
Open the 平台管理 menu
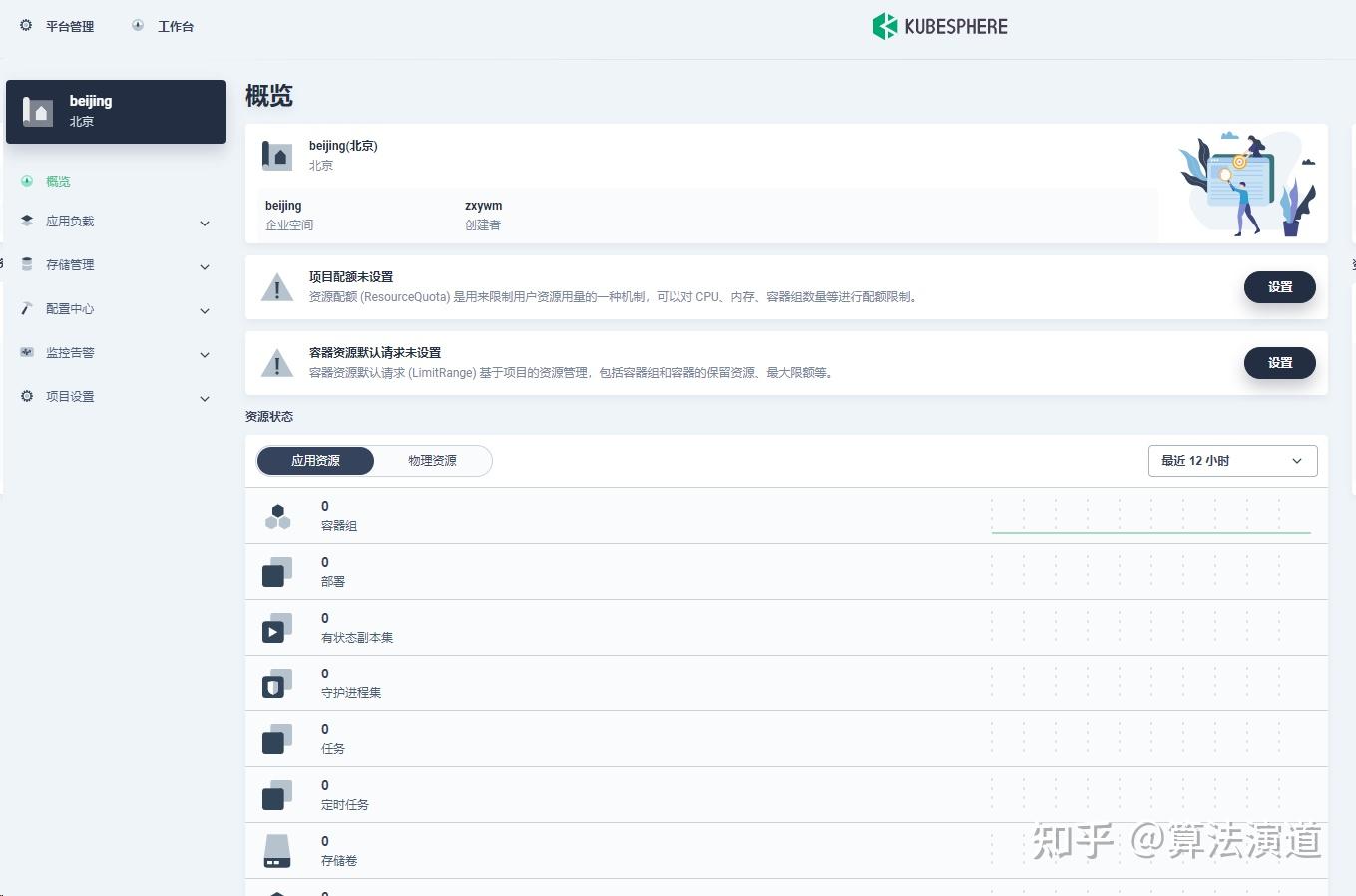point(56,26)
